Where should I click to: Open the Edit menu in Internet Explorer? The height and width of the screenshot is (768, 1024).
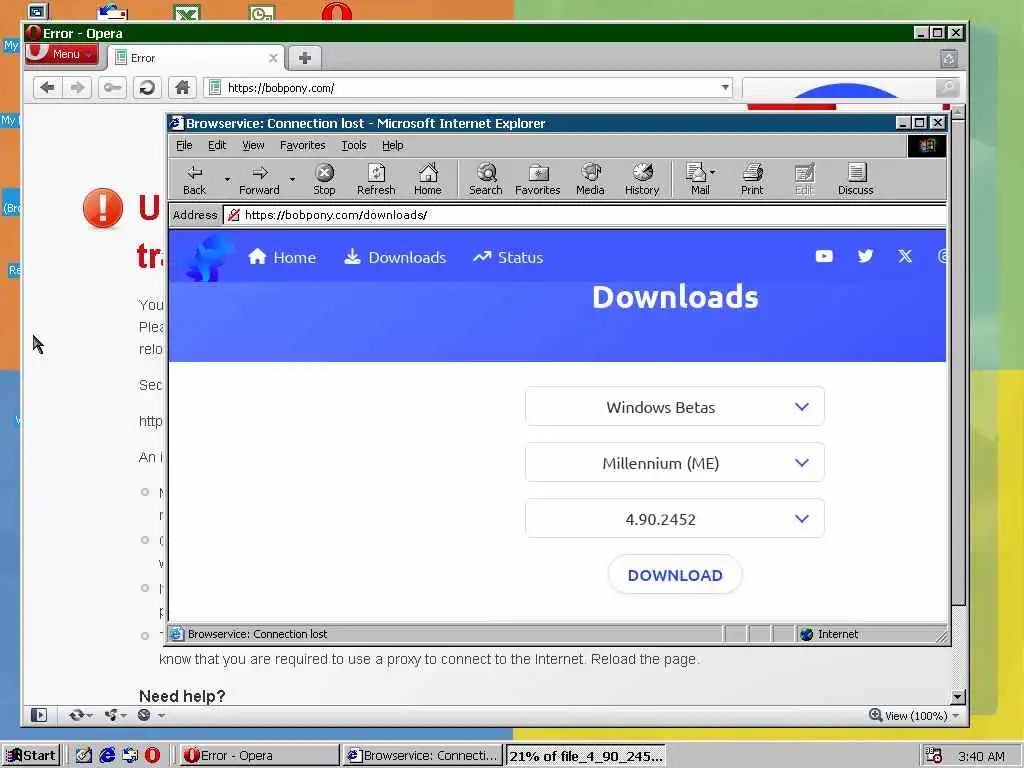pyautogui.click(x=217, y=145)
